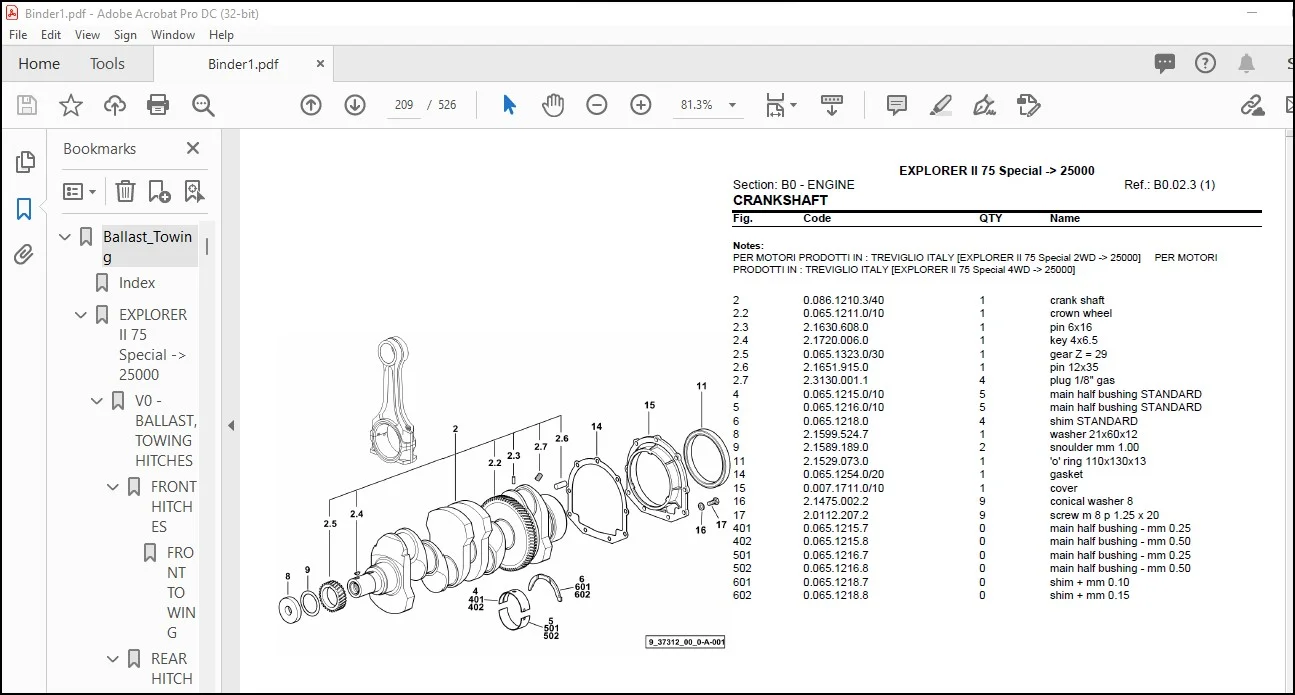Viewport: 1295px width, 695px height.
Task: Click the bookmarks panel scrollbar
Action: (x=207, y=246)
